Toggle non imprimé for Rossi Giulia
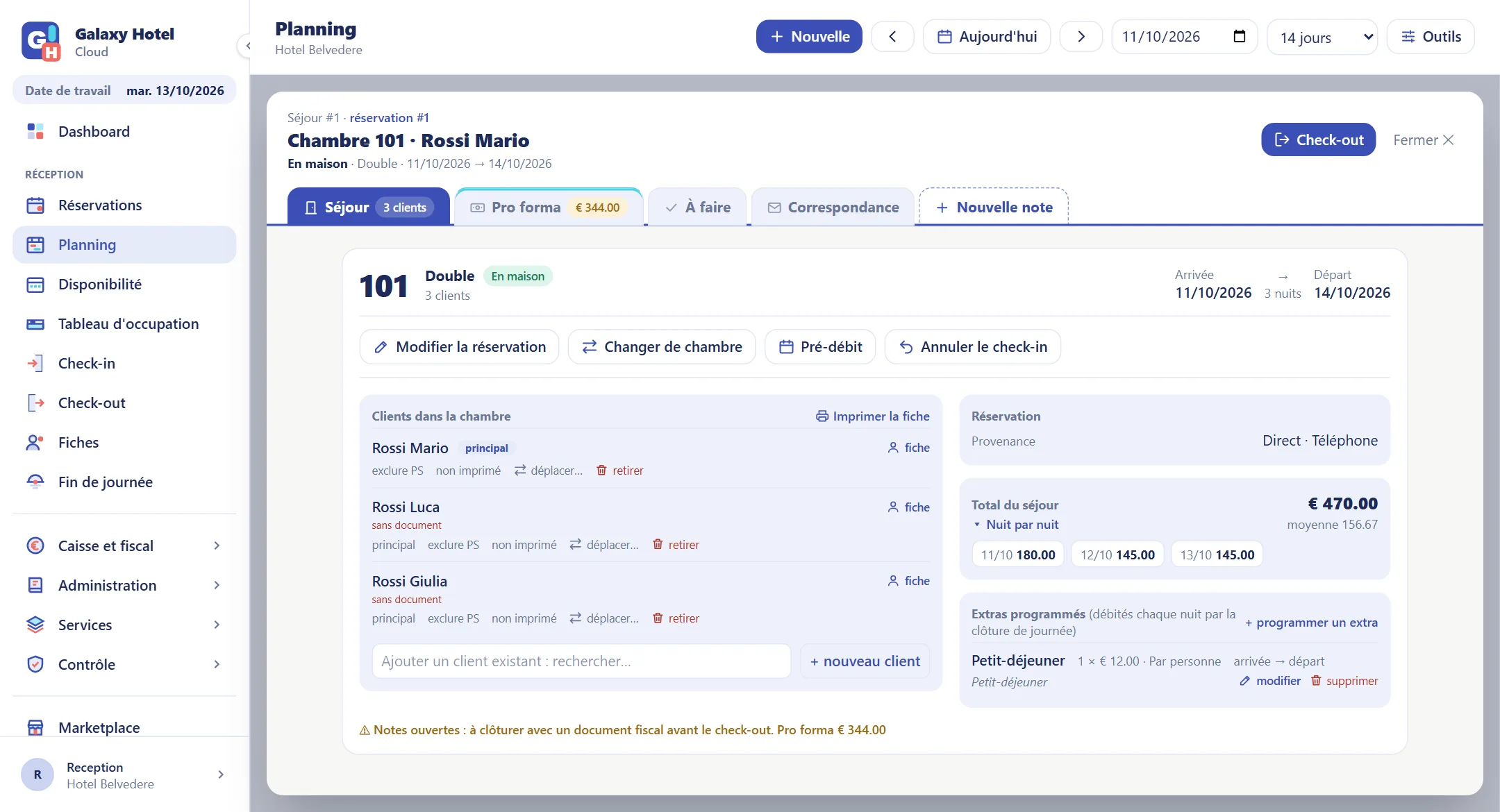 (x=524, y=618)
